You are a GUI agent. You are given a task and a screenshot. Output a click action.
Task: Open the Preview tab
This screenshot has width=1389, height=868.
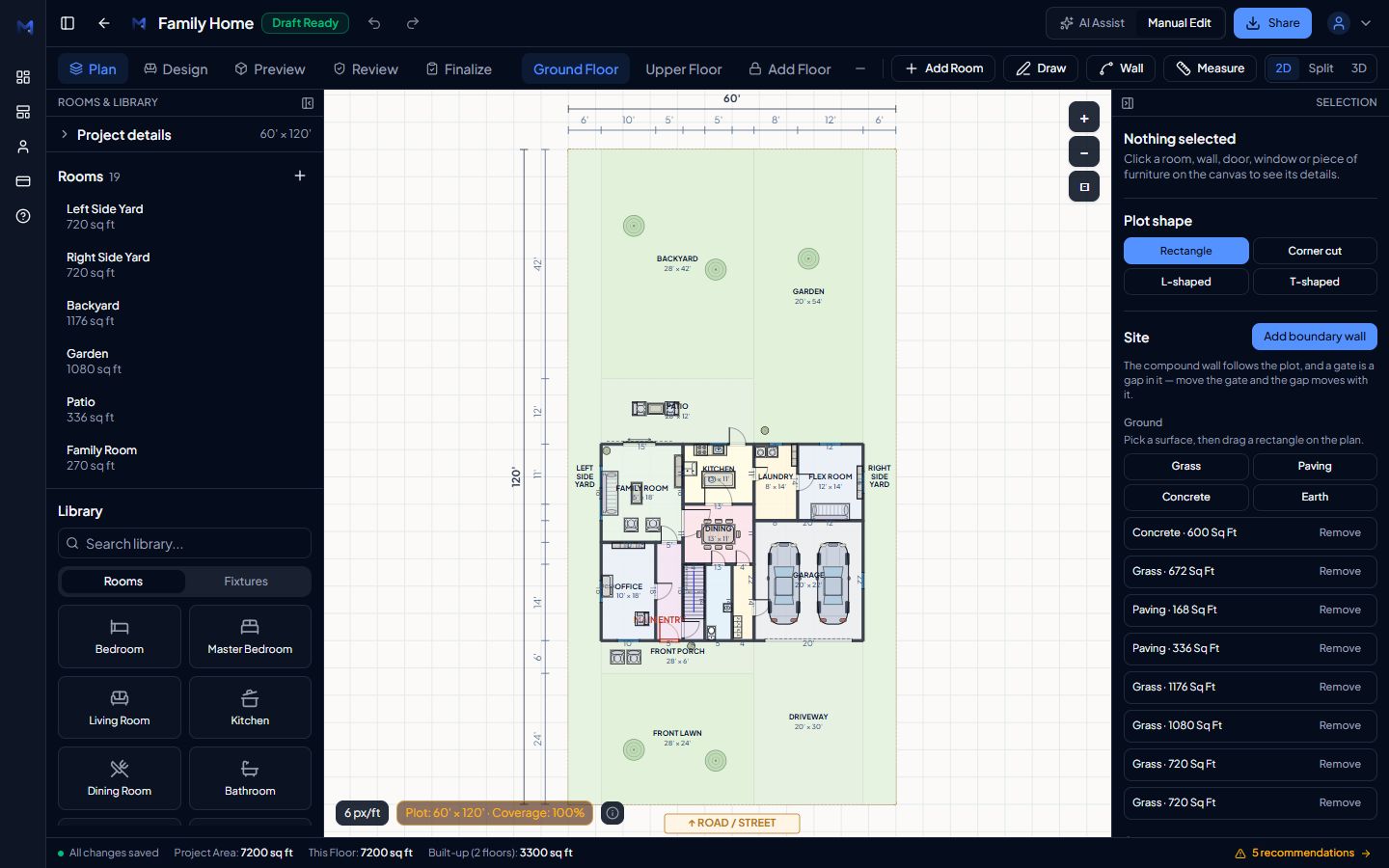(270, 69)
